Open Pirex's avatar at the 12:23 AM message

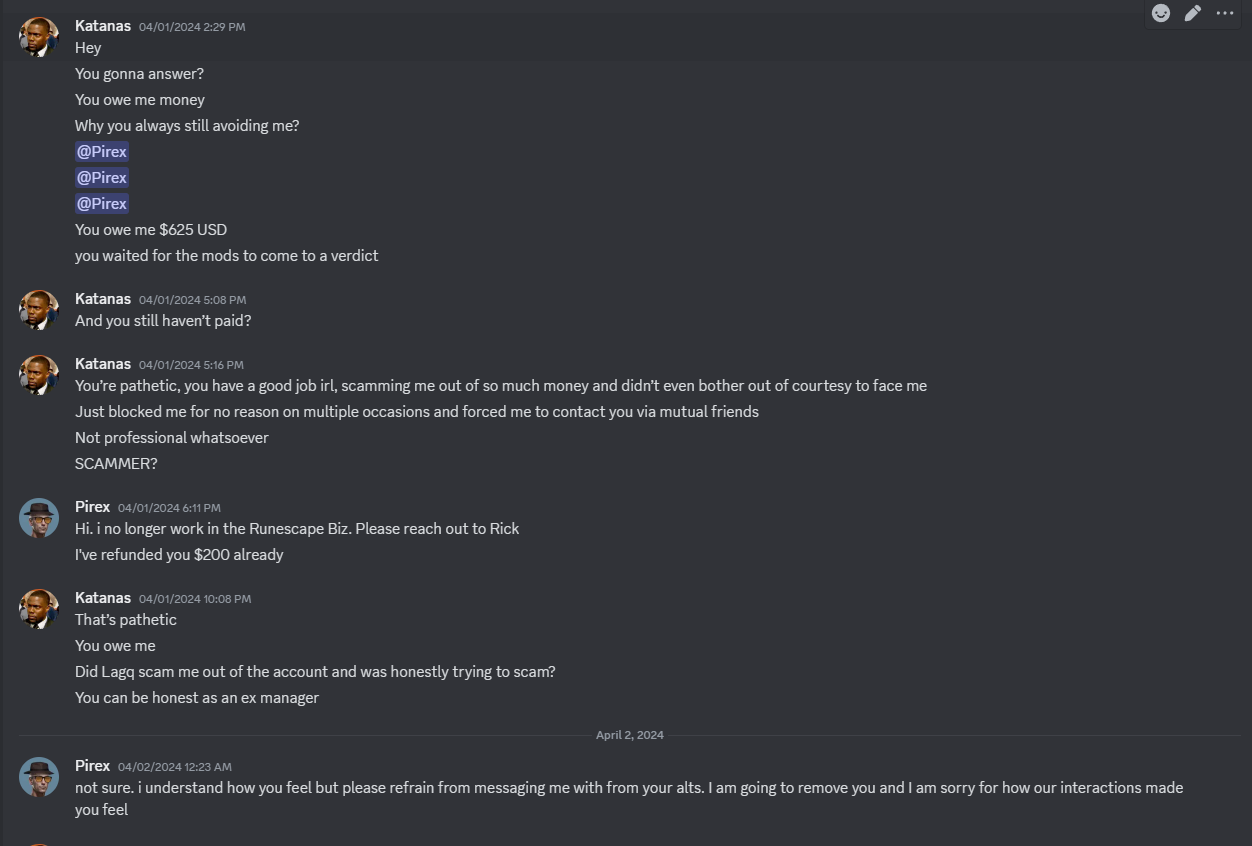tap(39, 777)
